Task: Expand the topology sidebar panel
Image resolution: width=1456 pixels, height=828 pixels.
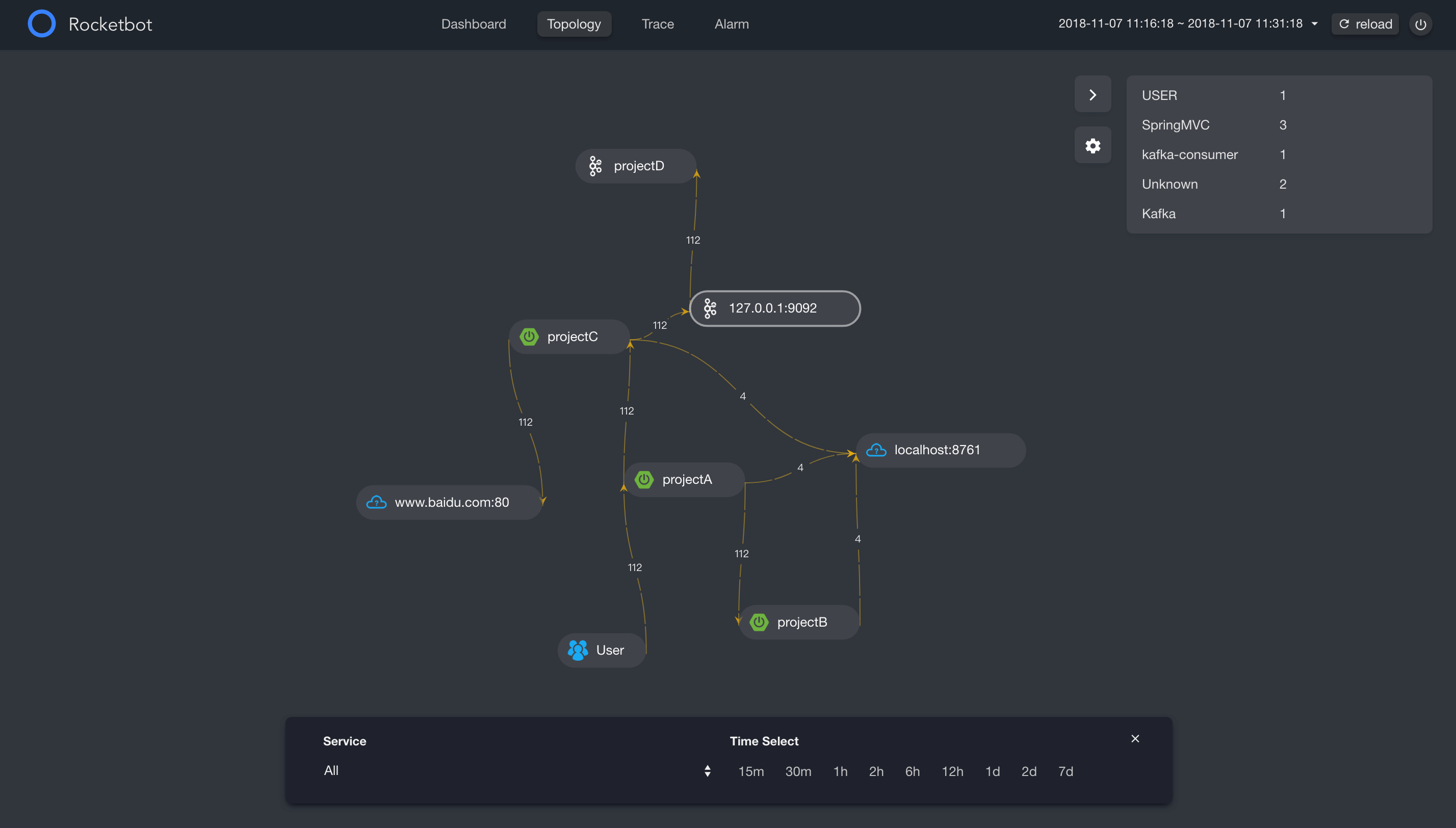Action: click(x=1093, y=94)
